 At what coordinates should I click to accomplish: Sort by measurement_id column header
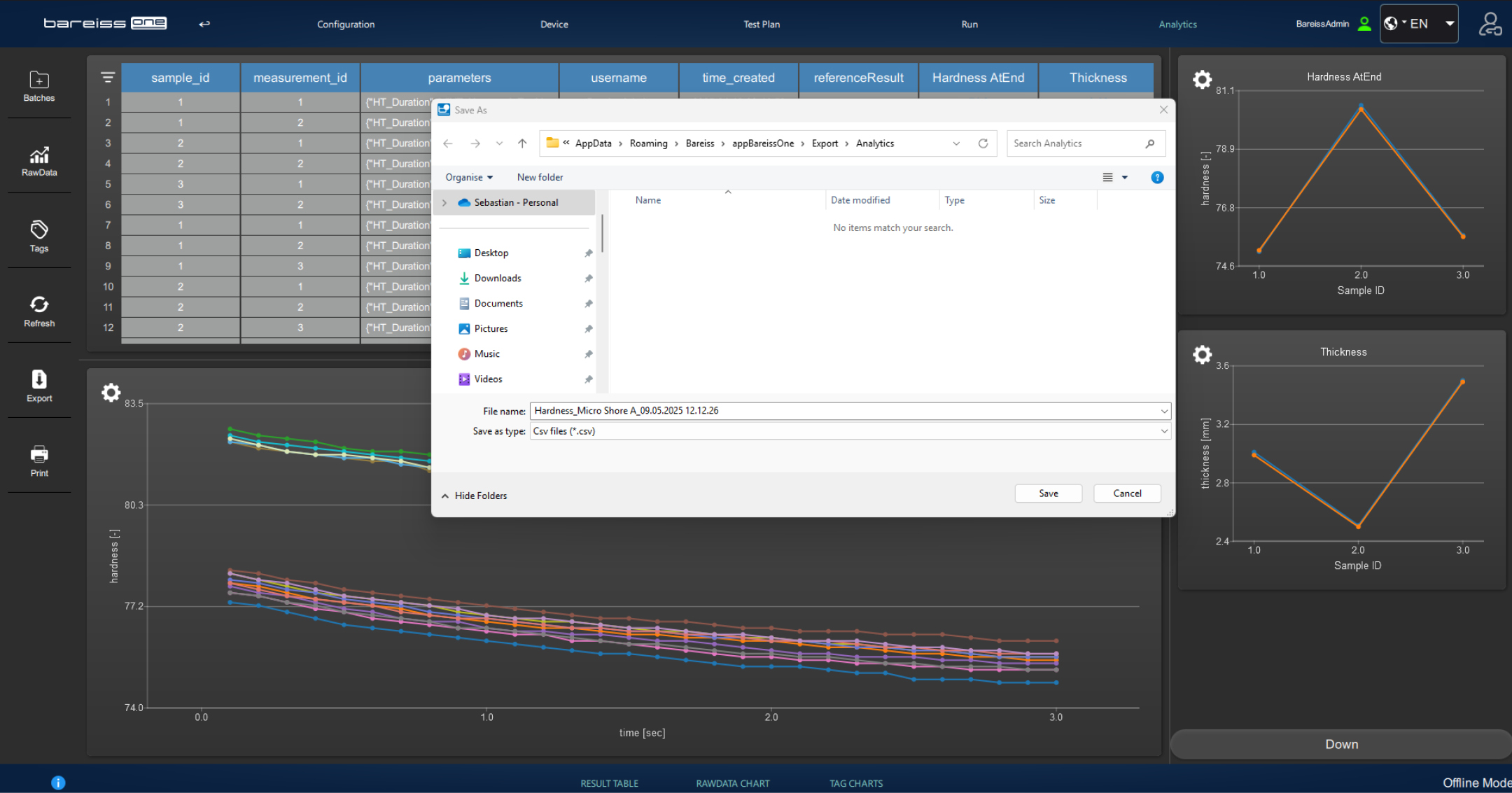pyautogui.click(x=300, y=78)
